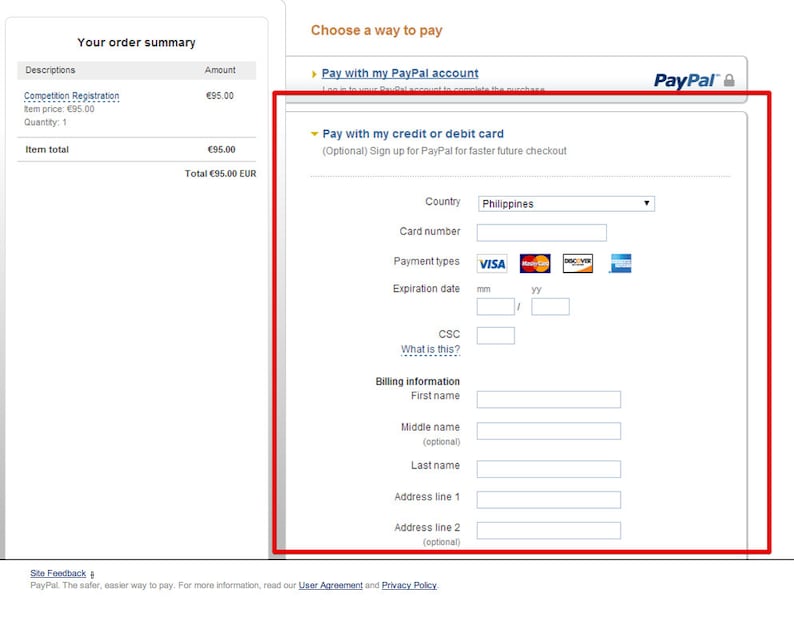The width and height of the screenshot is (794, 621).
Task: Click the Discover card icon
Action: pyautogui.click(x=578, y=263)
